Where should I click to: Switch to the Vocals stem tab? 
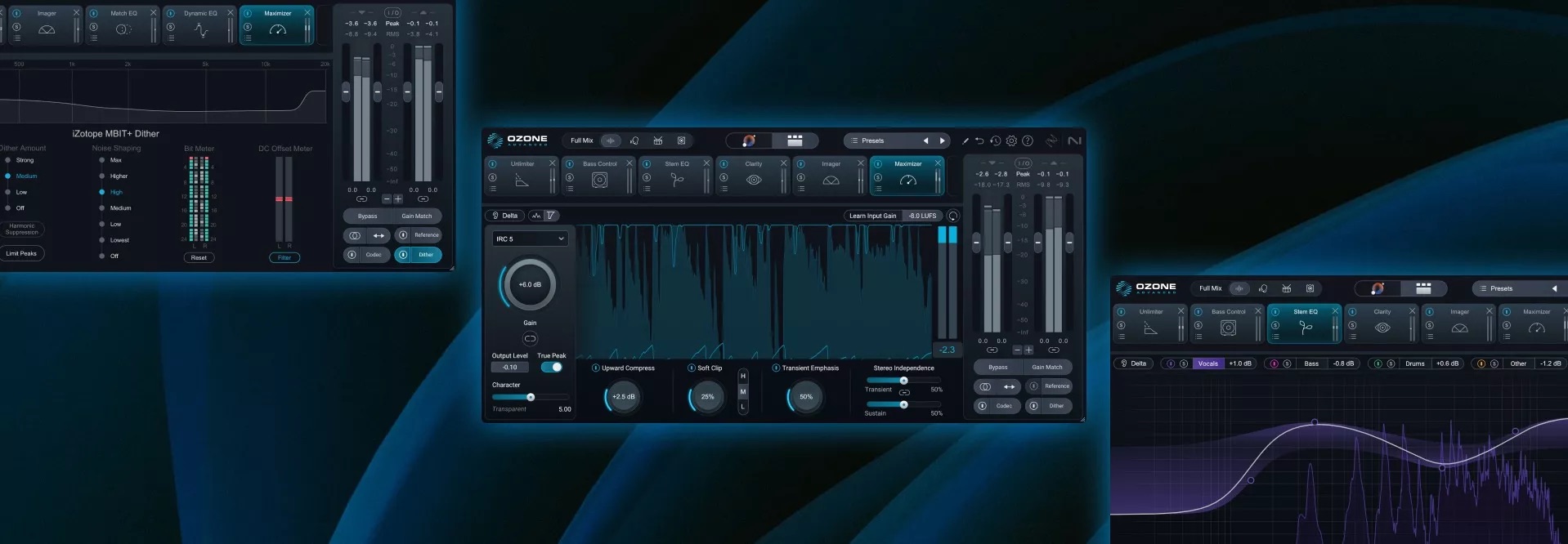click(1207, 363)
